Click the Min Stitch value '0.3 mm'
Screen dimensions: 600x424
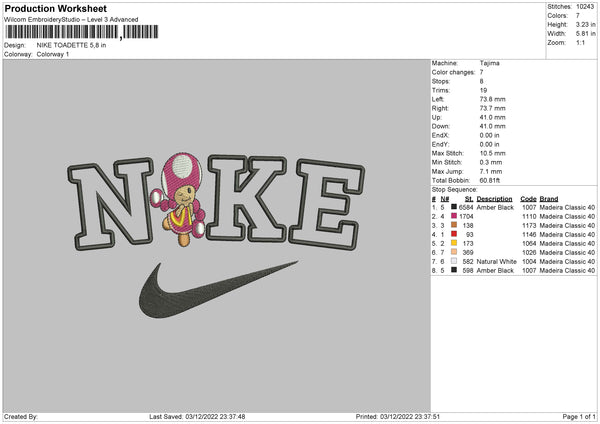pos(491,162)
